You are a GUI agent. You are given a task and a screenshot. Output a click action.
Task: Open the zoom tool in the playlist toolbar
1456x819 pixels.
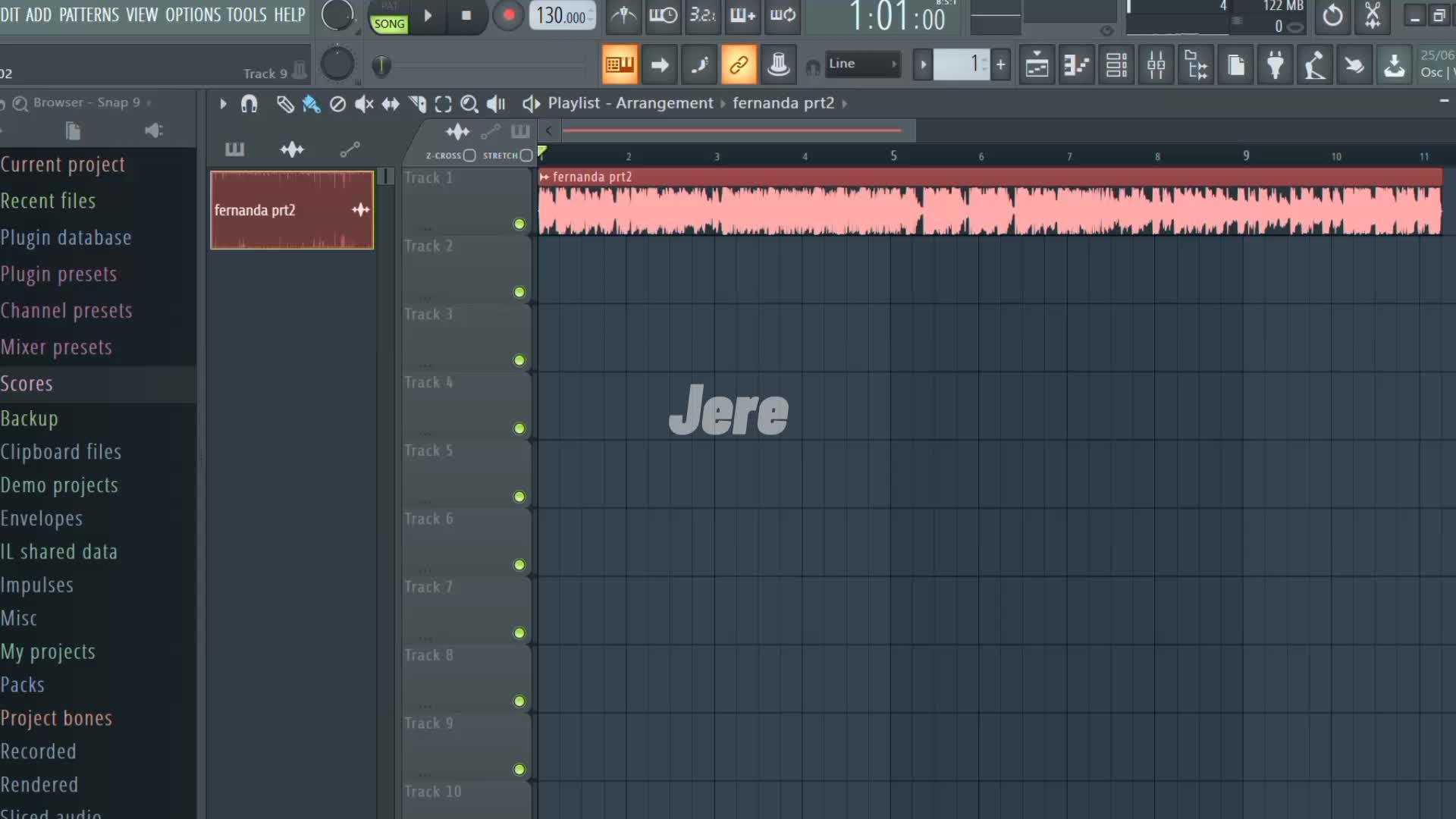(x=469, y=104)
